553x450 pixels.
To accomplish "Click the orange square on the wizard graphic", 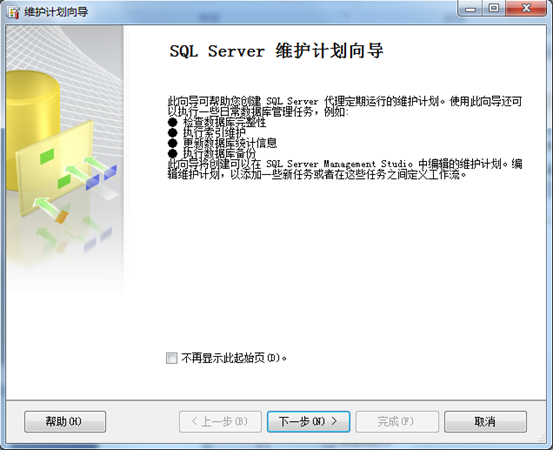I will click(x=61, y=217).
